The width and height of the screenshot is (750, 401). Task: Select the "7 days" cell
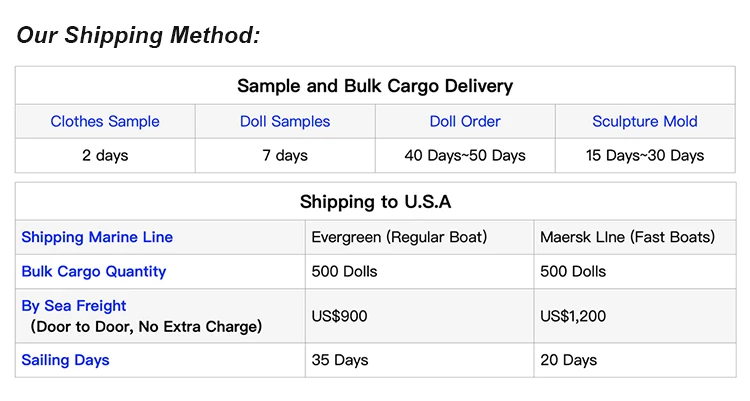coord(285,155)
